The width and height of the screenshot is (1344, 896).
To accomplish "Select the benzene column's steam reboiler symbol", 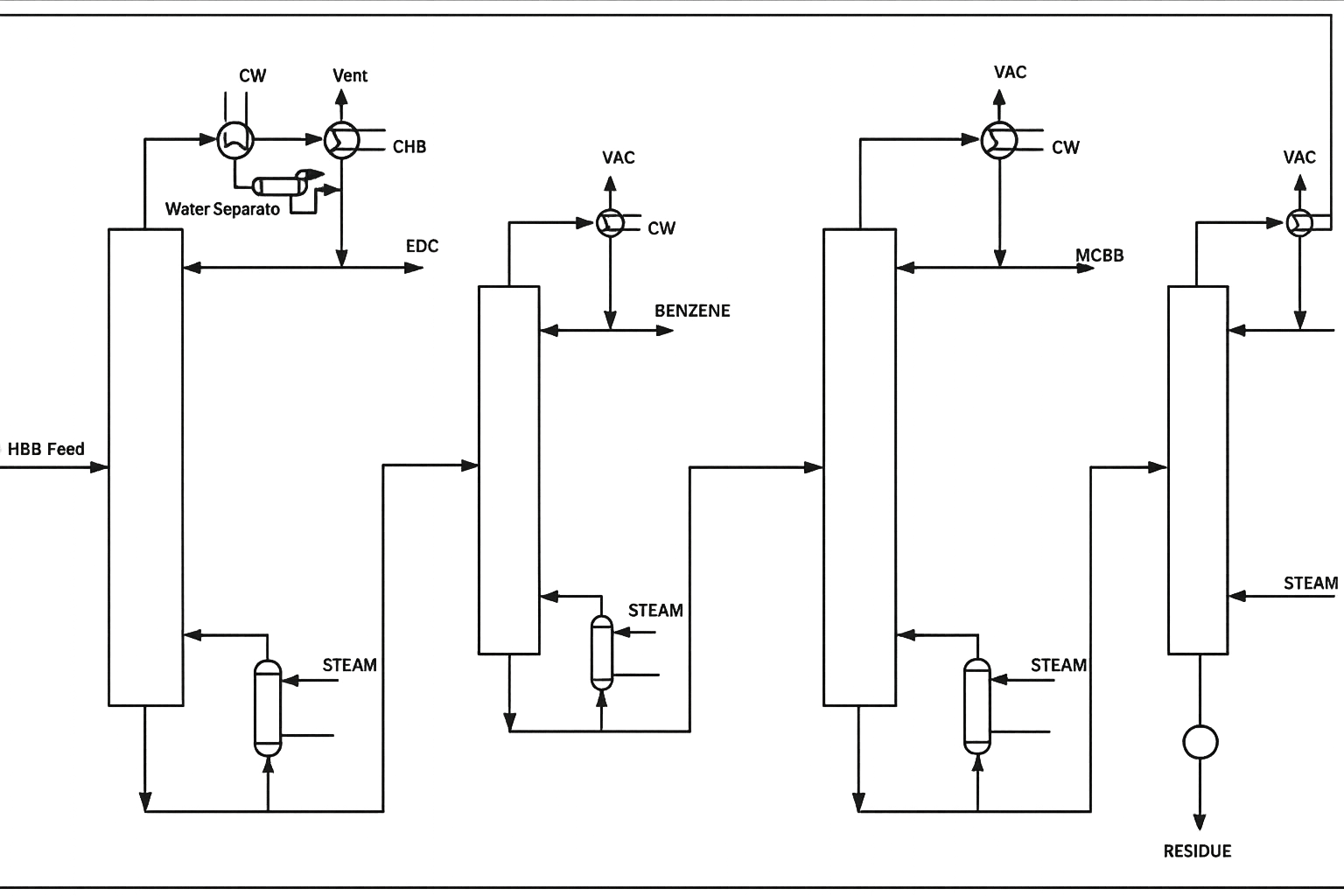I will pos(602,653).
